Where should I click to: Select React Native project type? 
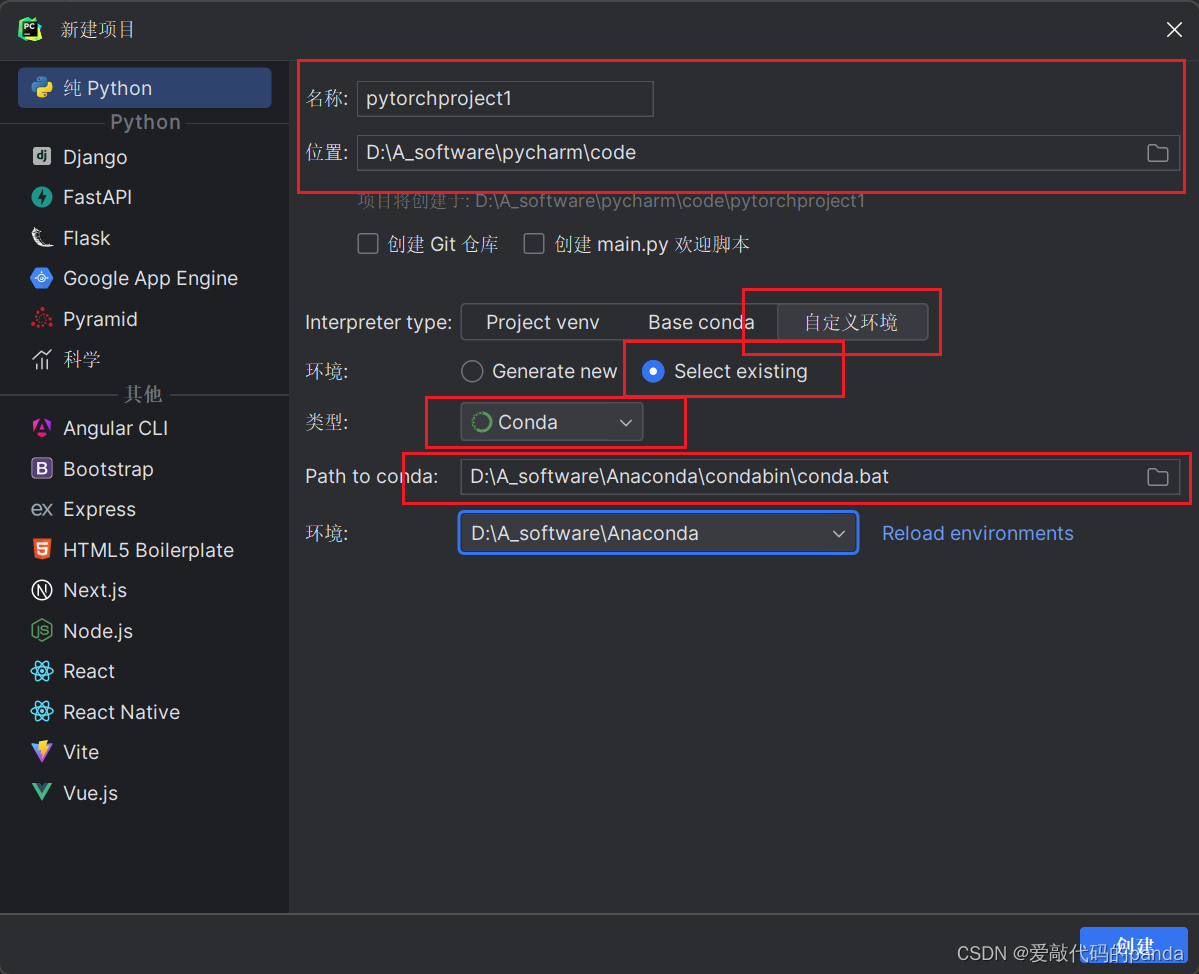145,712
